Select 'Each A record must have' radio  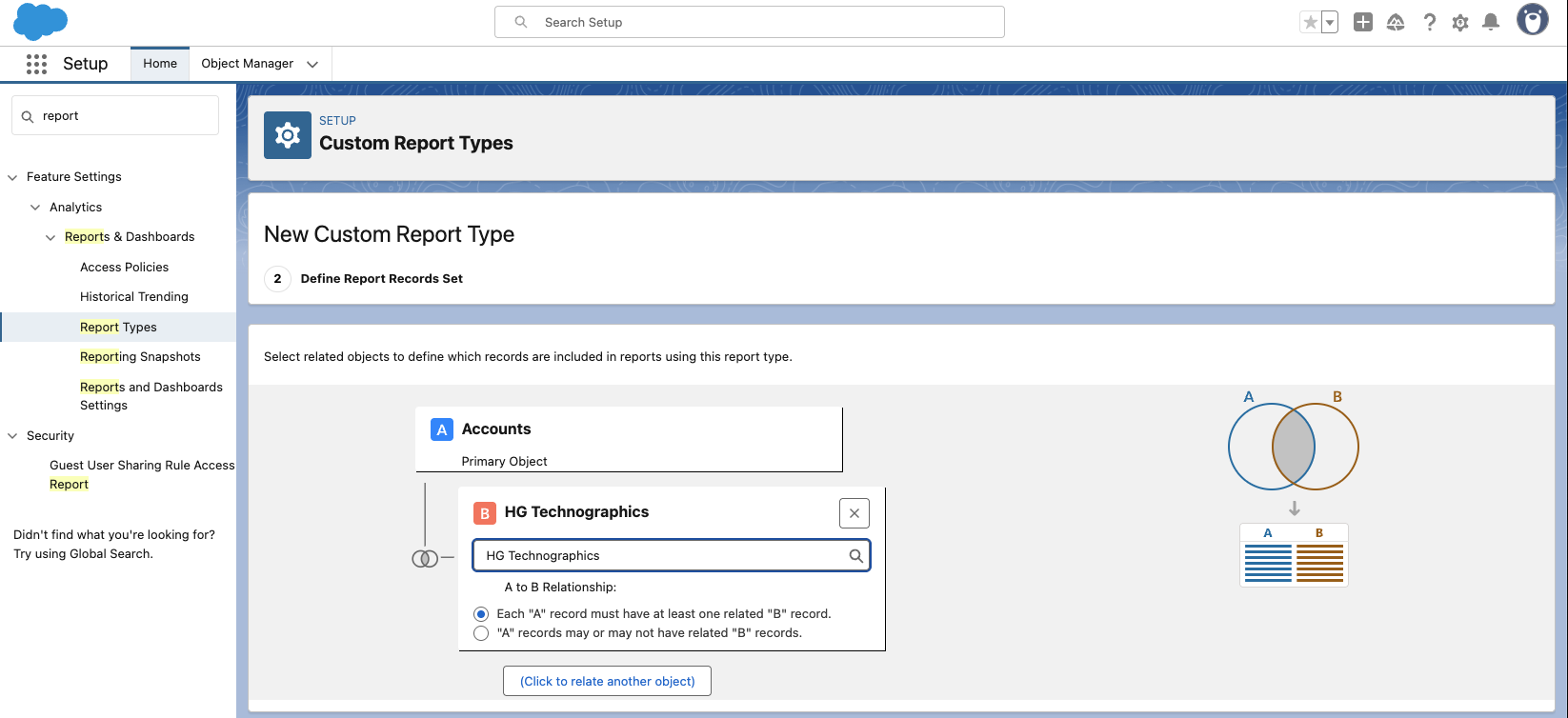click(481, 614)
